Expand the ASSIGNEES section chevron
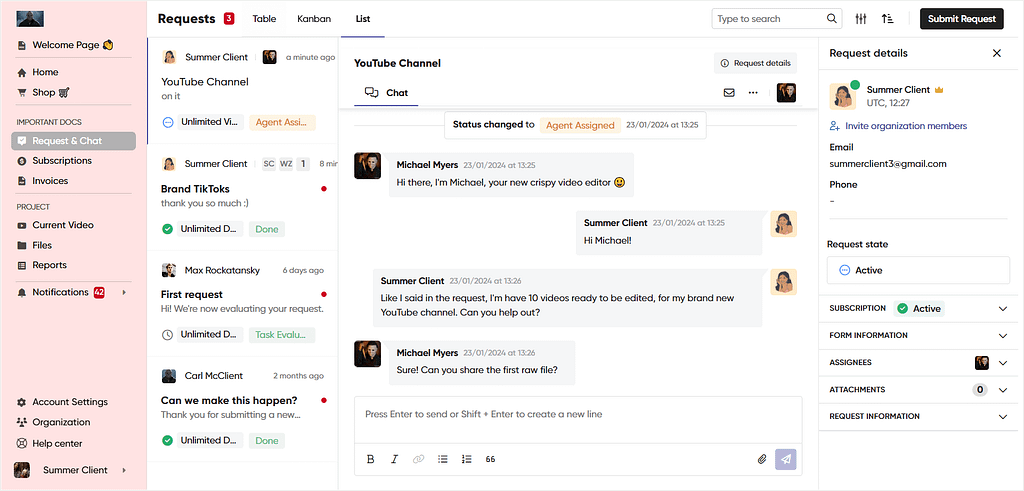This screenshot has width=1024, height=491. tap(1003, 363)
